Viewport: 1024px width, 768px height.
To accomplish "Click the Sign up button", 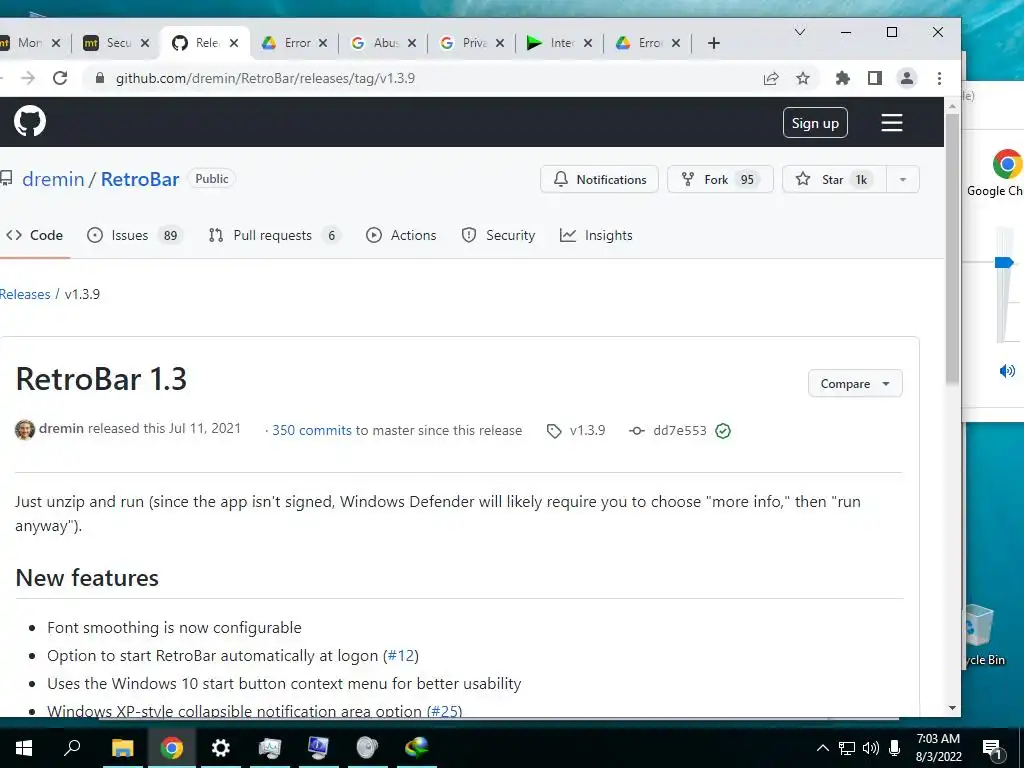I will (815, 123).
